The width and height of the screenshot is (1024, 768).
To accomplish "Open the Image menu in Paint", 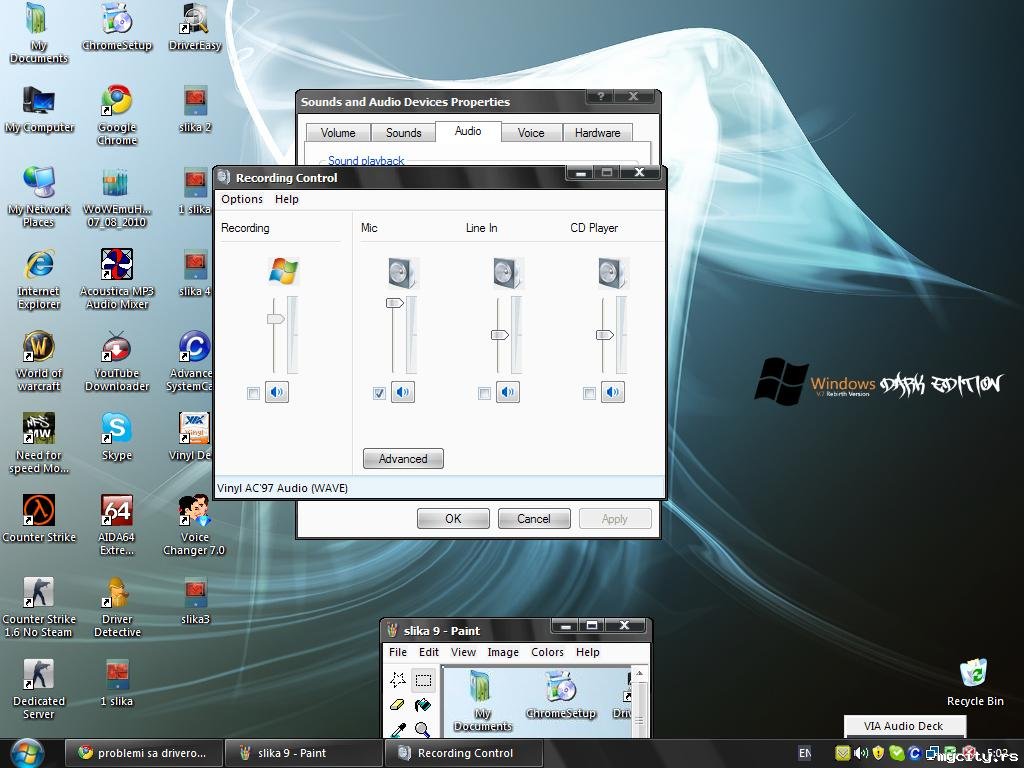I will 503,652.
